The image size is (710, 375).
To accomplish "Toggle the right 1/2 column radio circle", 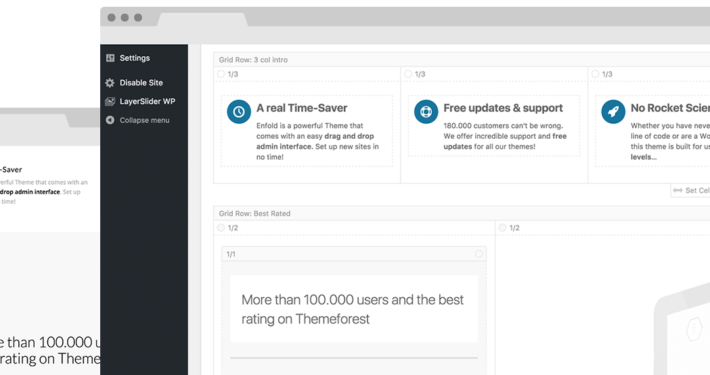I will pos(502,228).
